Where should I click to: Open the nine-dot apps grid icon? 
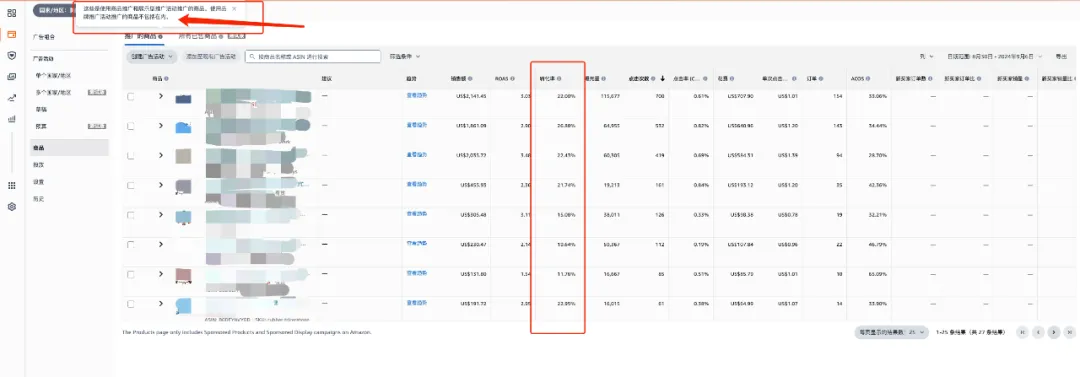(x=11, y=185)
